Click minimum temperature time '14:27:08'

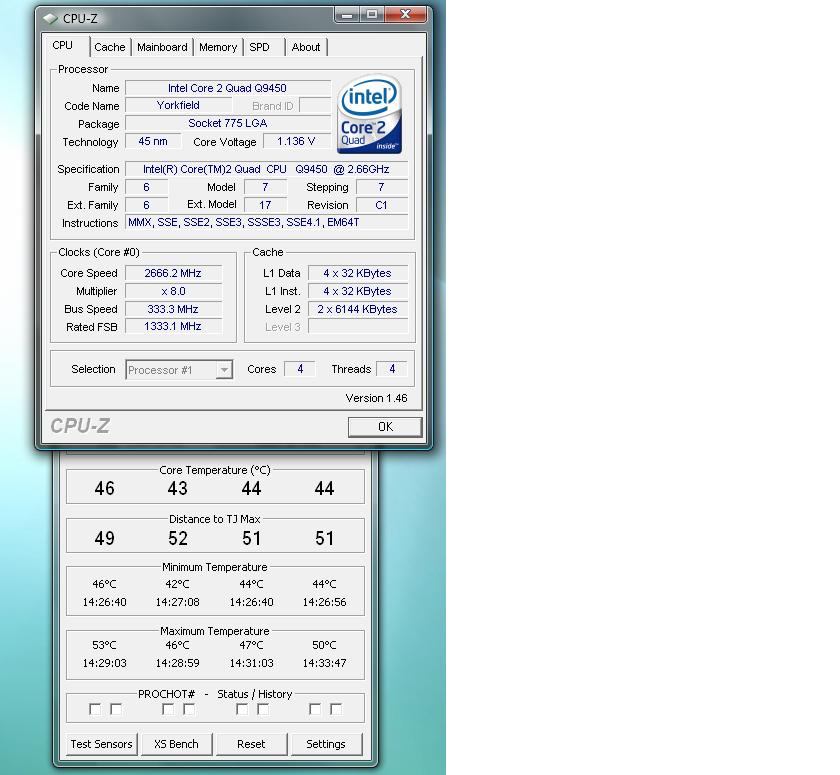pos(177,602)
